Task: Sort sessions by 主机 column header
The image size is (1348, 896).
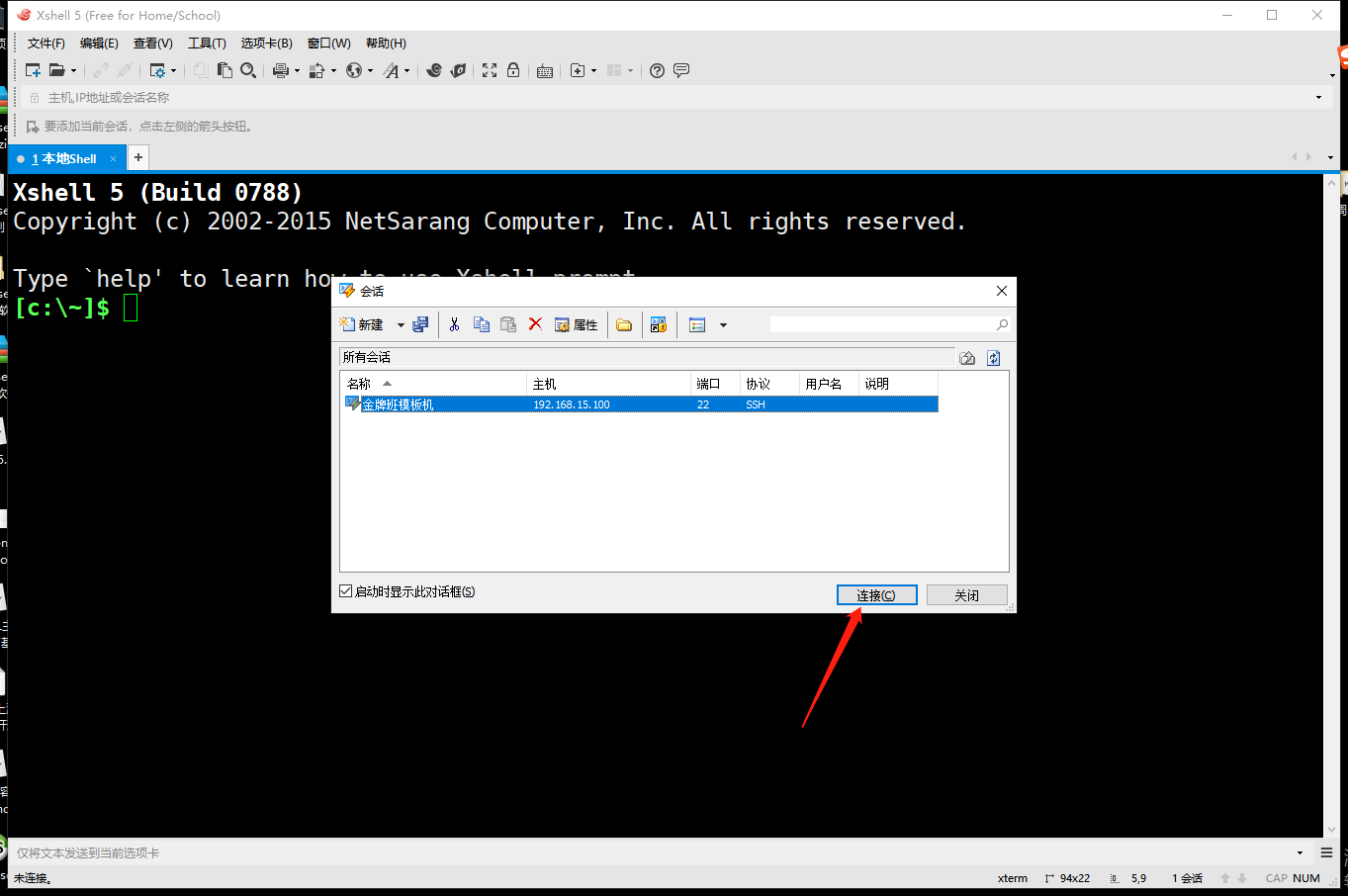Action: point(608,384)
